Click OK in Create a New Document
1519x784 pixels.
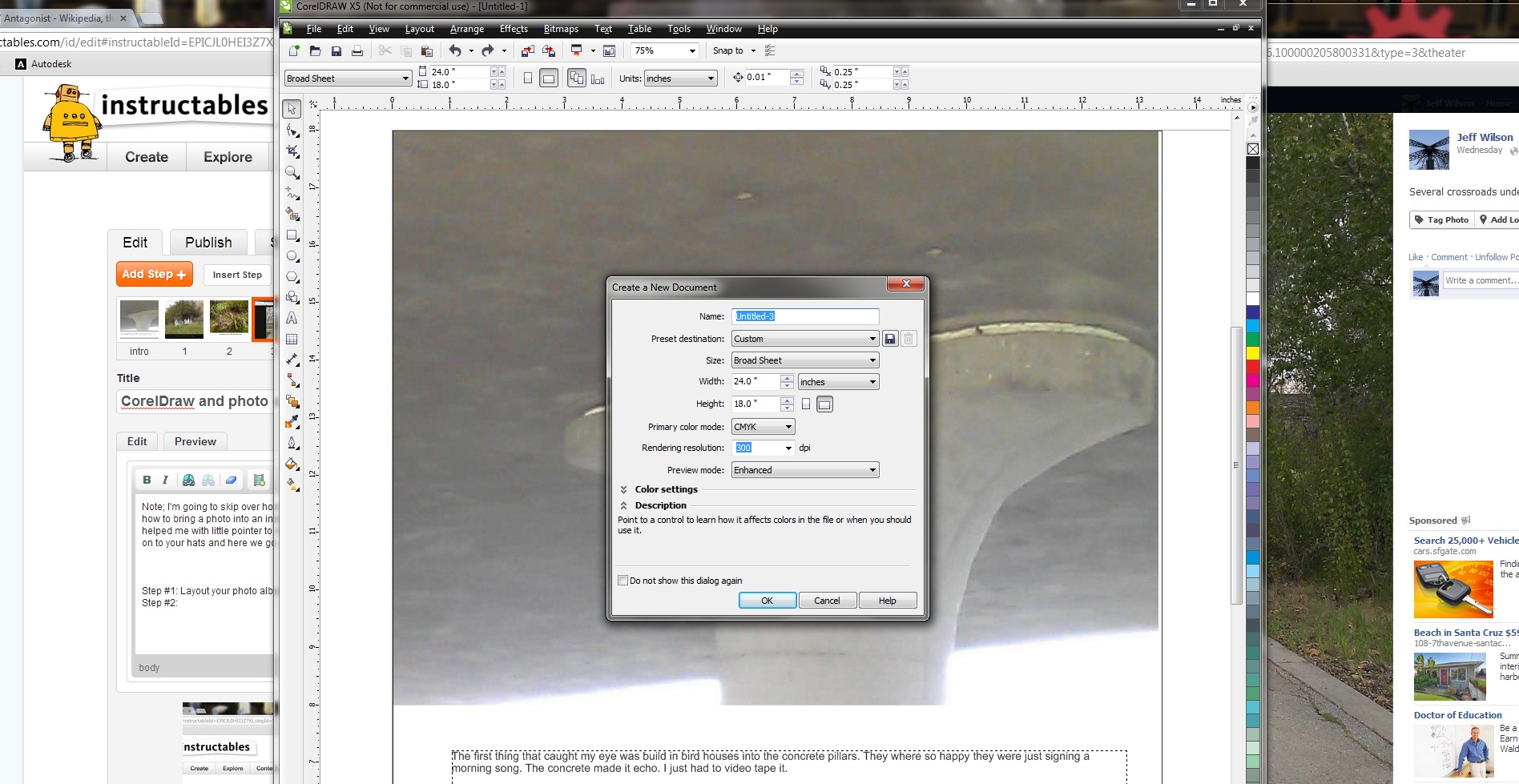(x=767, y=601)
